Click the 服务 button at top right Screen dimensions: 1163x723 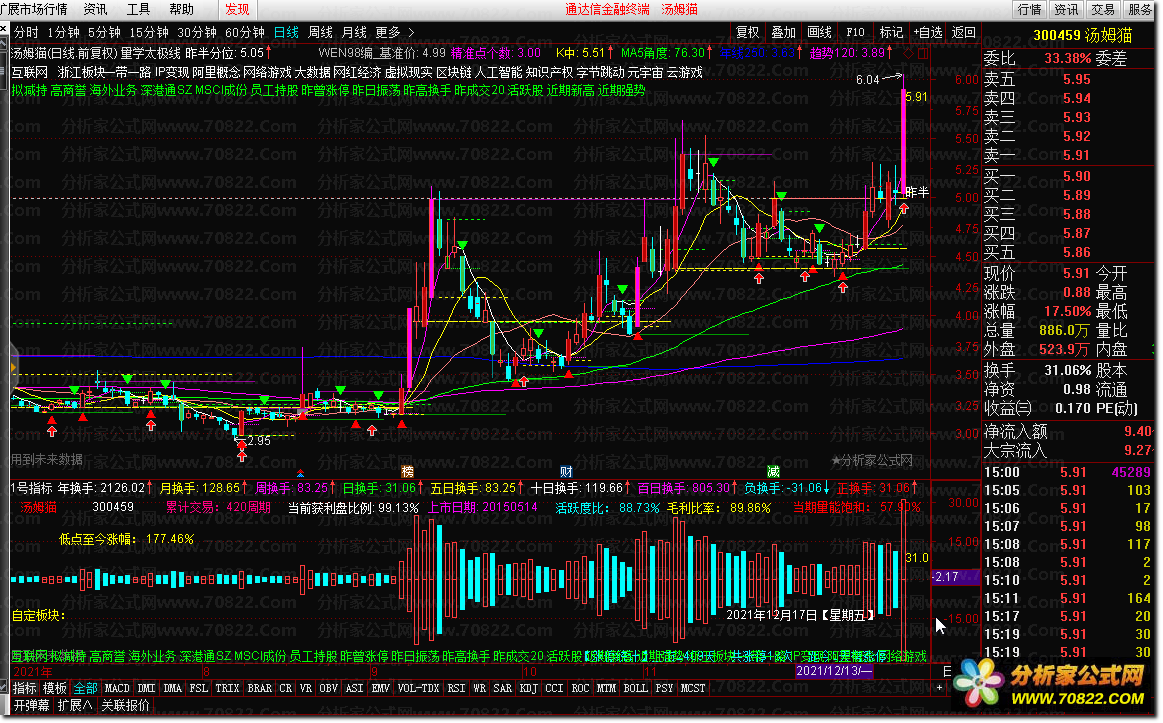coord(1141,9)
